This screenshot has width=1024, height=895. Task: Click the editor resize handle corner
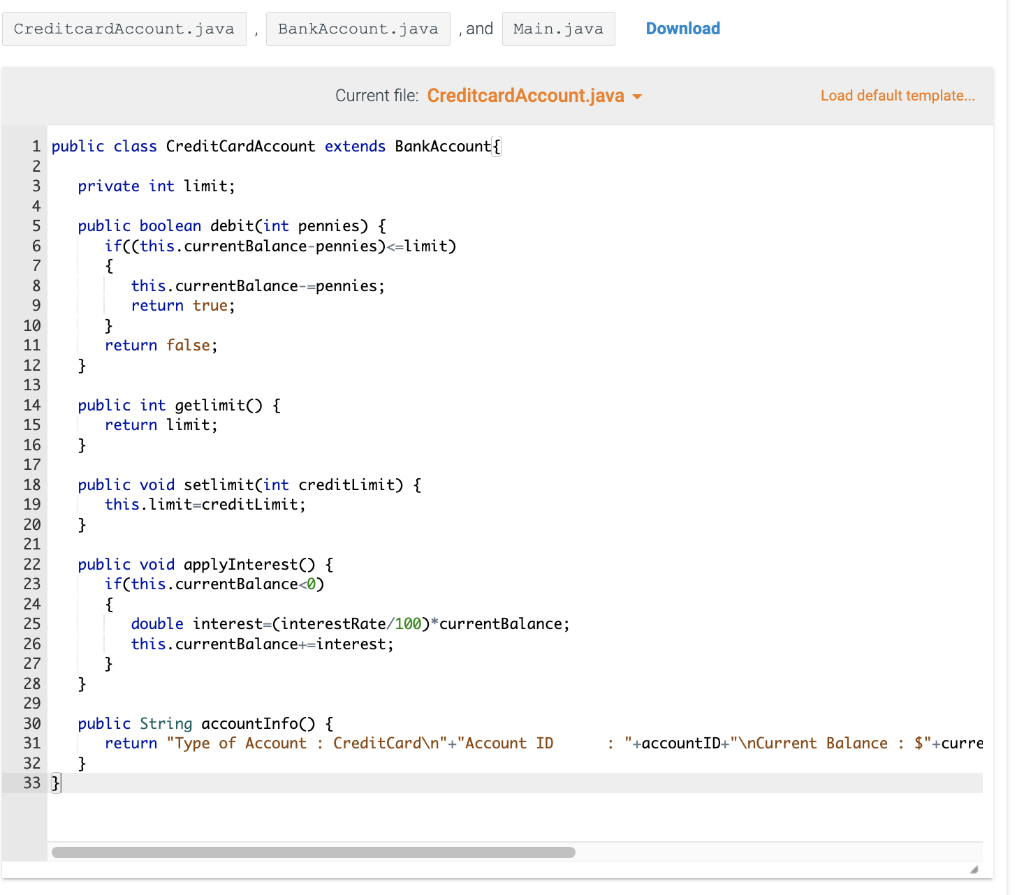point(975,868)
